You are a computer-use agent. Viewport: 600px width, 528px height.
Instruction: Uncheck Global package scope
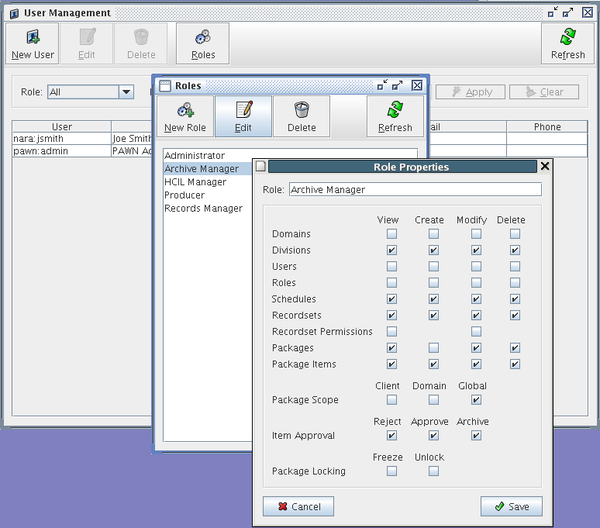476,400
